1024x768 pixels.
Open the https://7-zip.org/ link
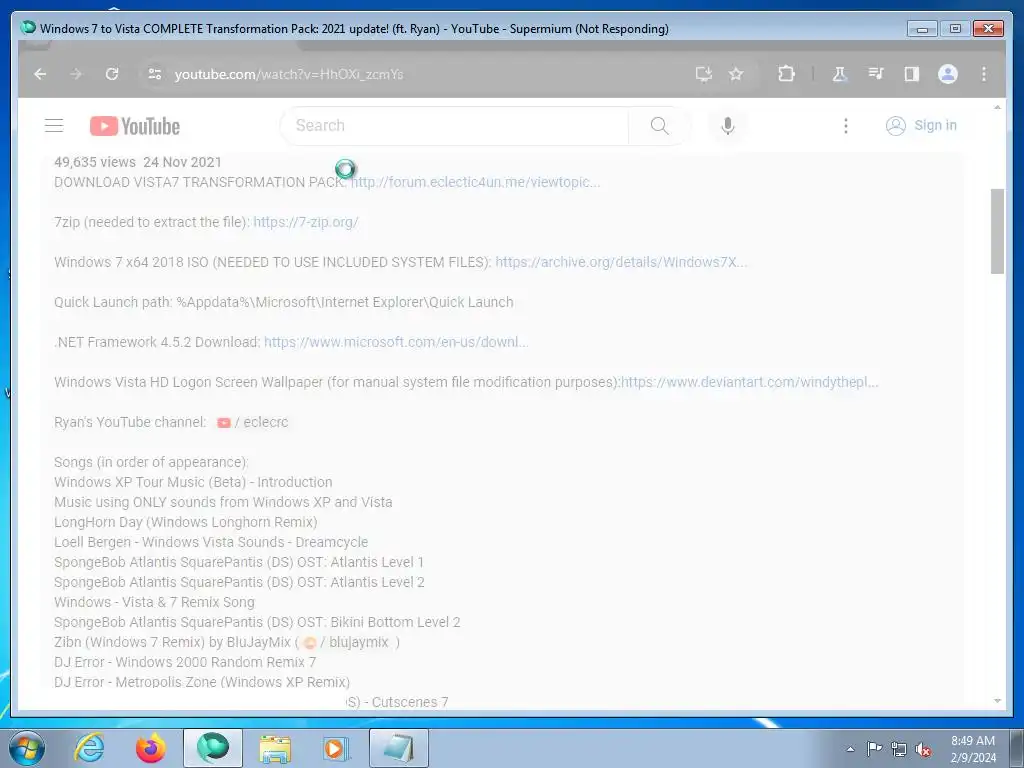306,222
